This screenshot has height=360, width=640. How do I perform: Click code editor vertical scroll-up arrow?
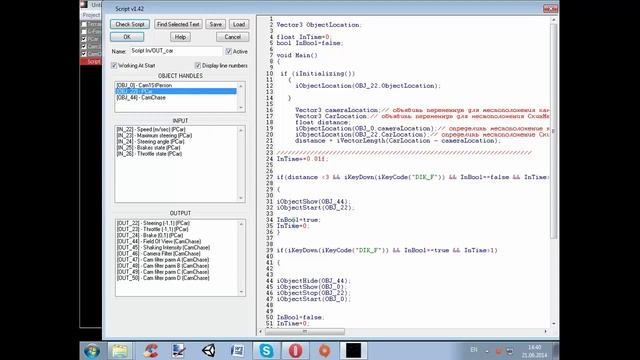pyautogui.click(x=554, y=20)
